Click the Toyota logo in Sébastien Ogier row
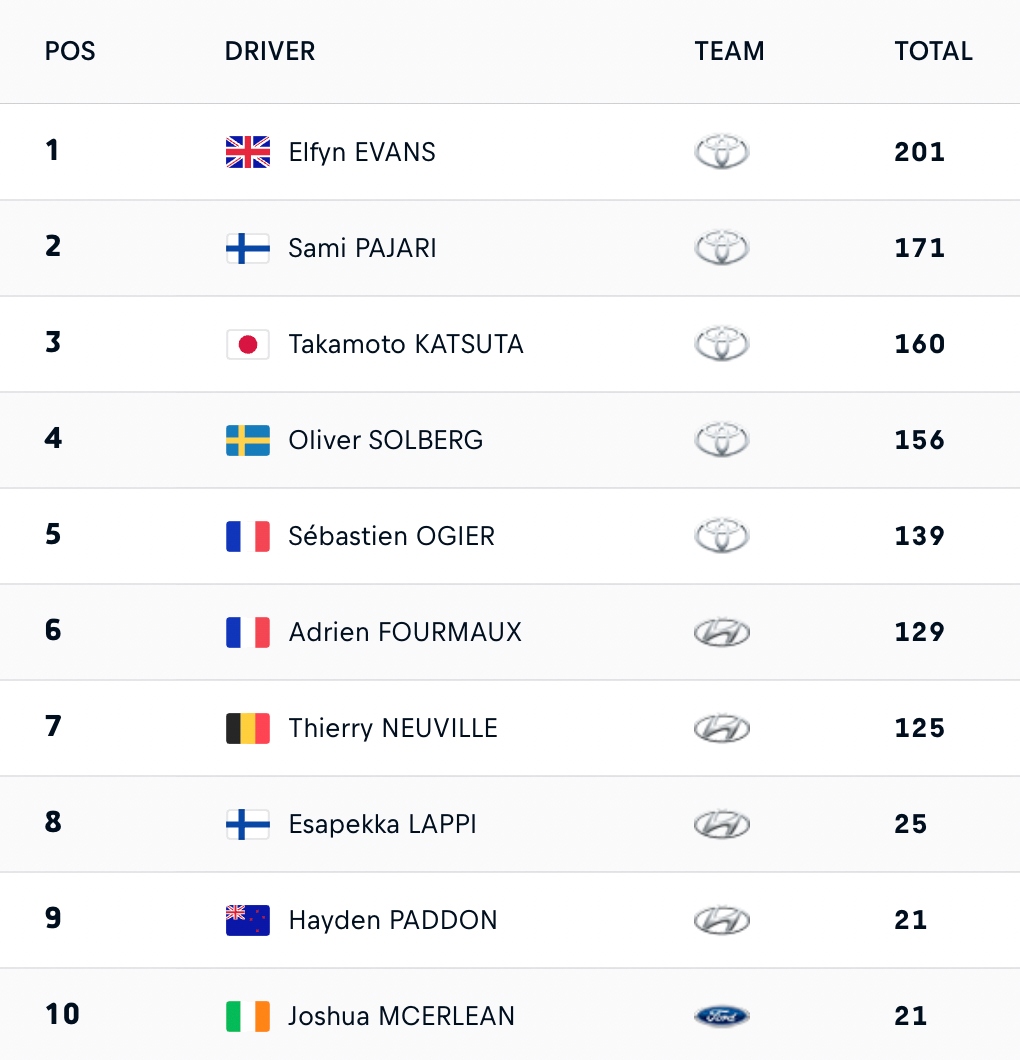Image resolution: width=1020 pixels, height=1060 pixels. 722,535
